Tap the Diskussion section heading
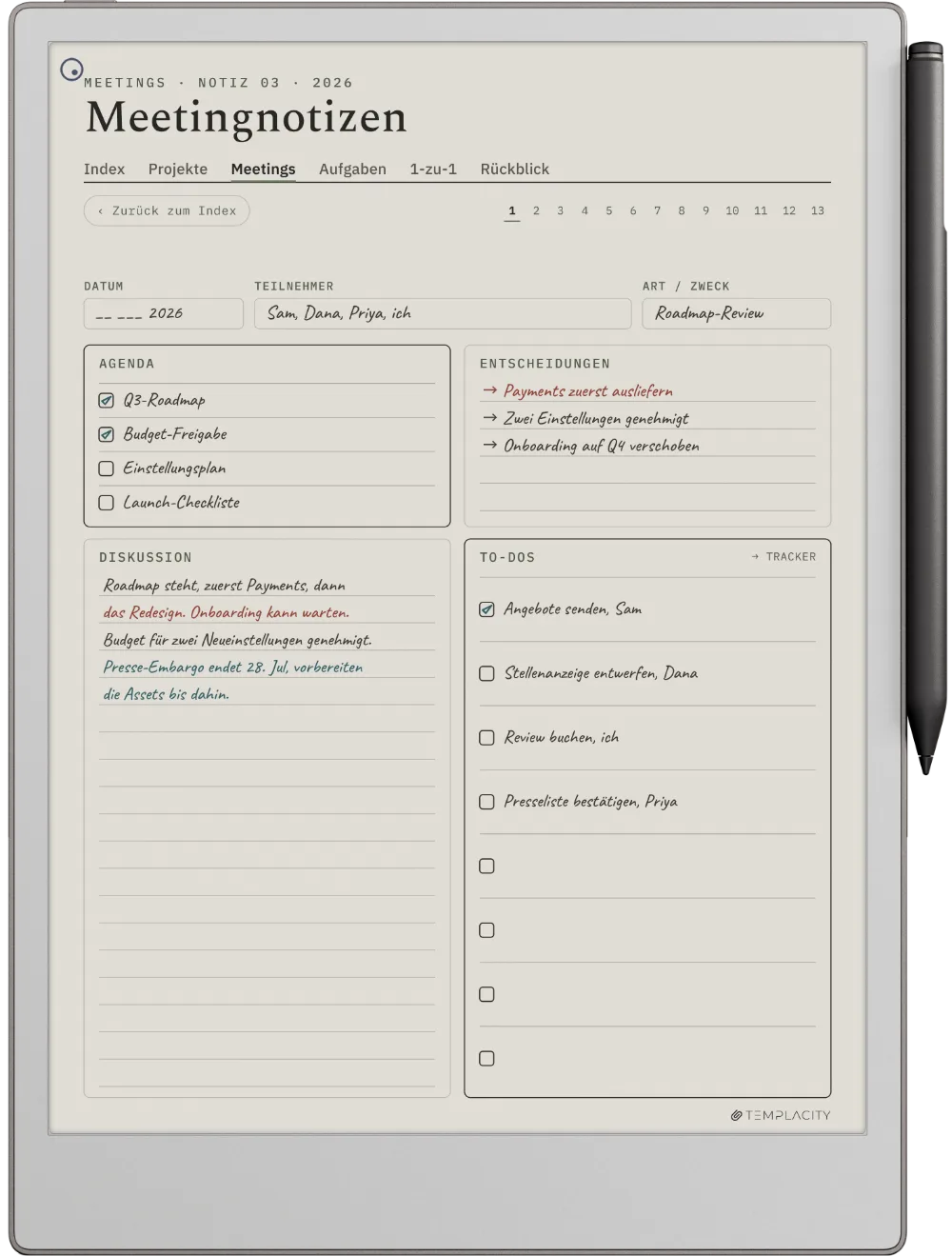Image resolution: width=952 pixels, height=1256 pixels. 146,557
